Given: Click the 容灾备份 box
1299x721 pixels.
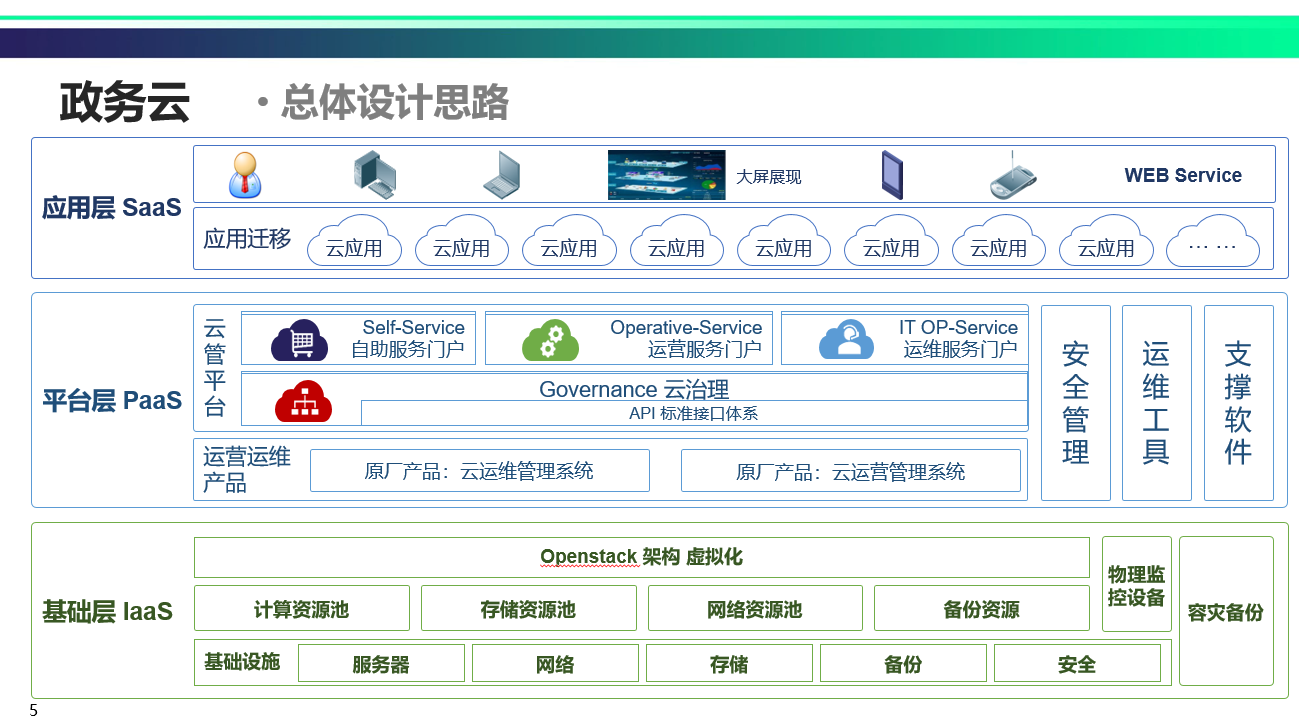Looking at the screenshot, I should pos(1226,611).
